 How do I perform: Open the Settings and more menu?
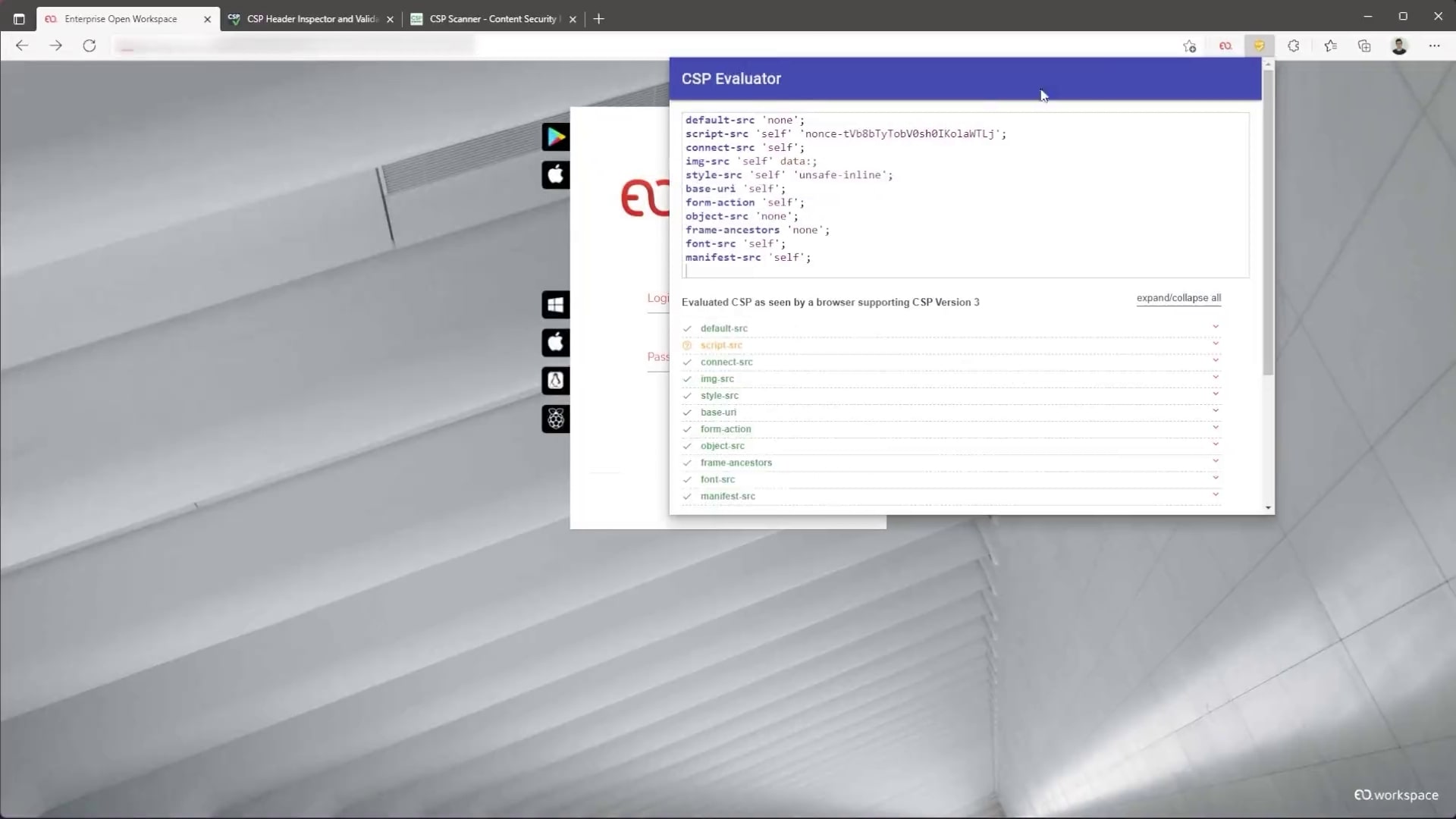click(x=1435, y=45)
